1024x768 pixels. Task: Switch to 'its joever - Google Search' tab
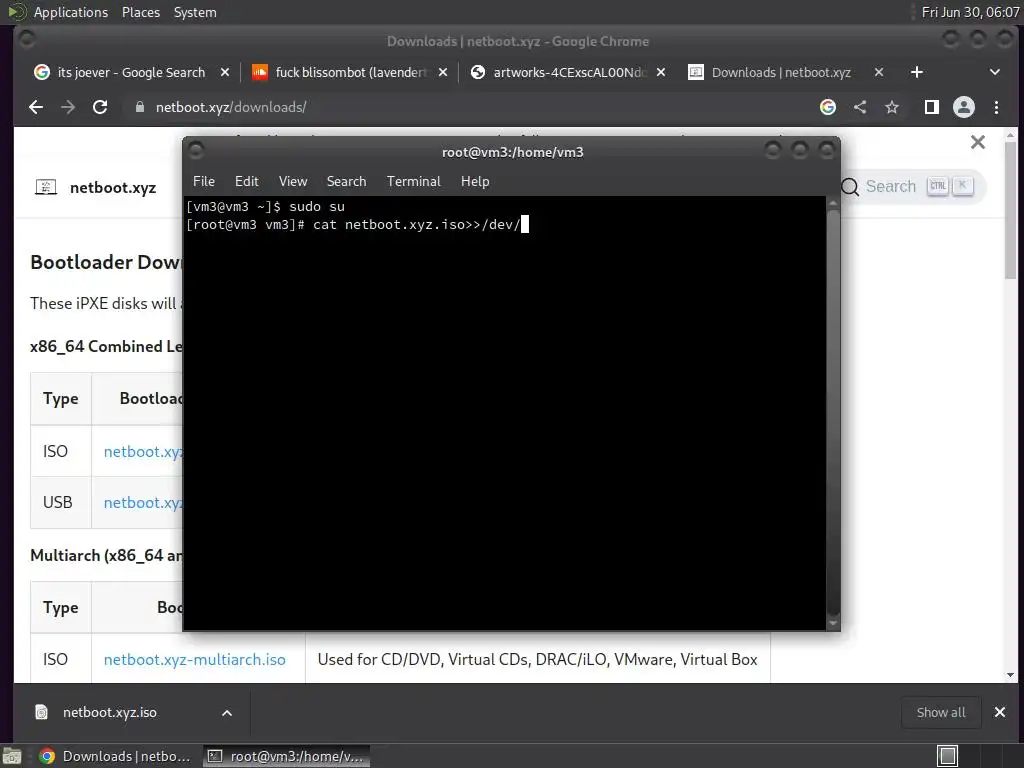pyautogui.click(x=131, y=72)
